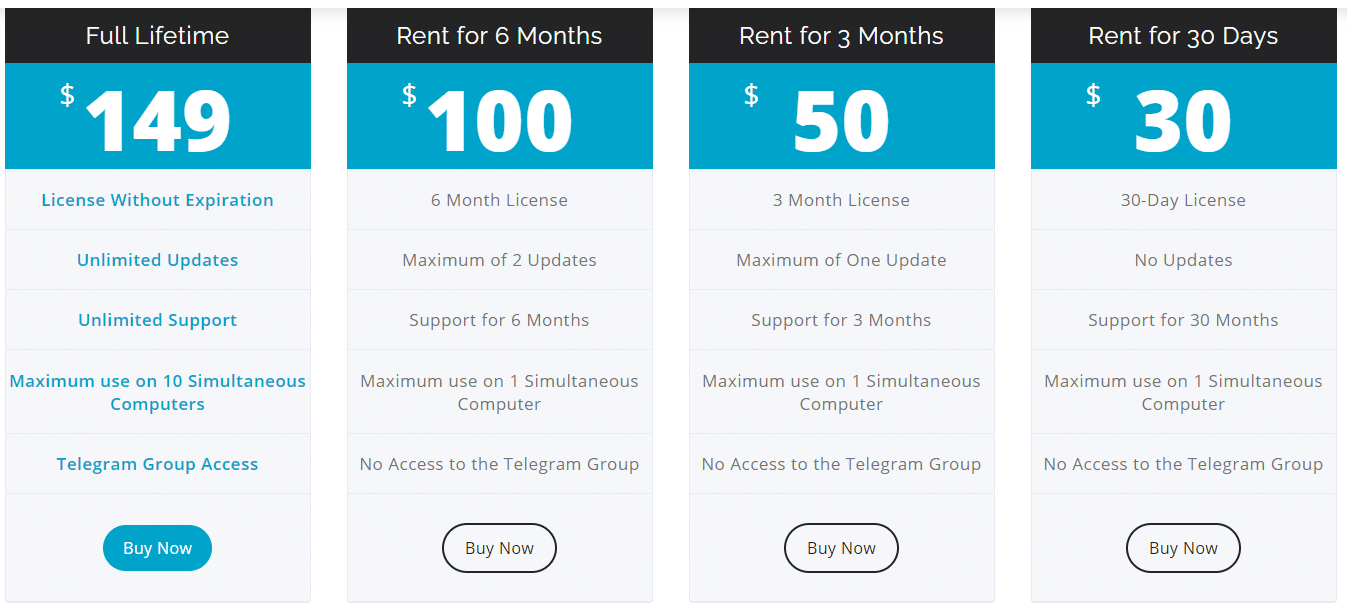
Task: Click License Without Expiration feature text
Action: [x=157, y=200]
